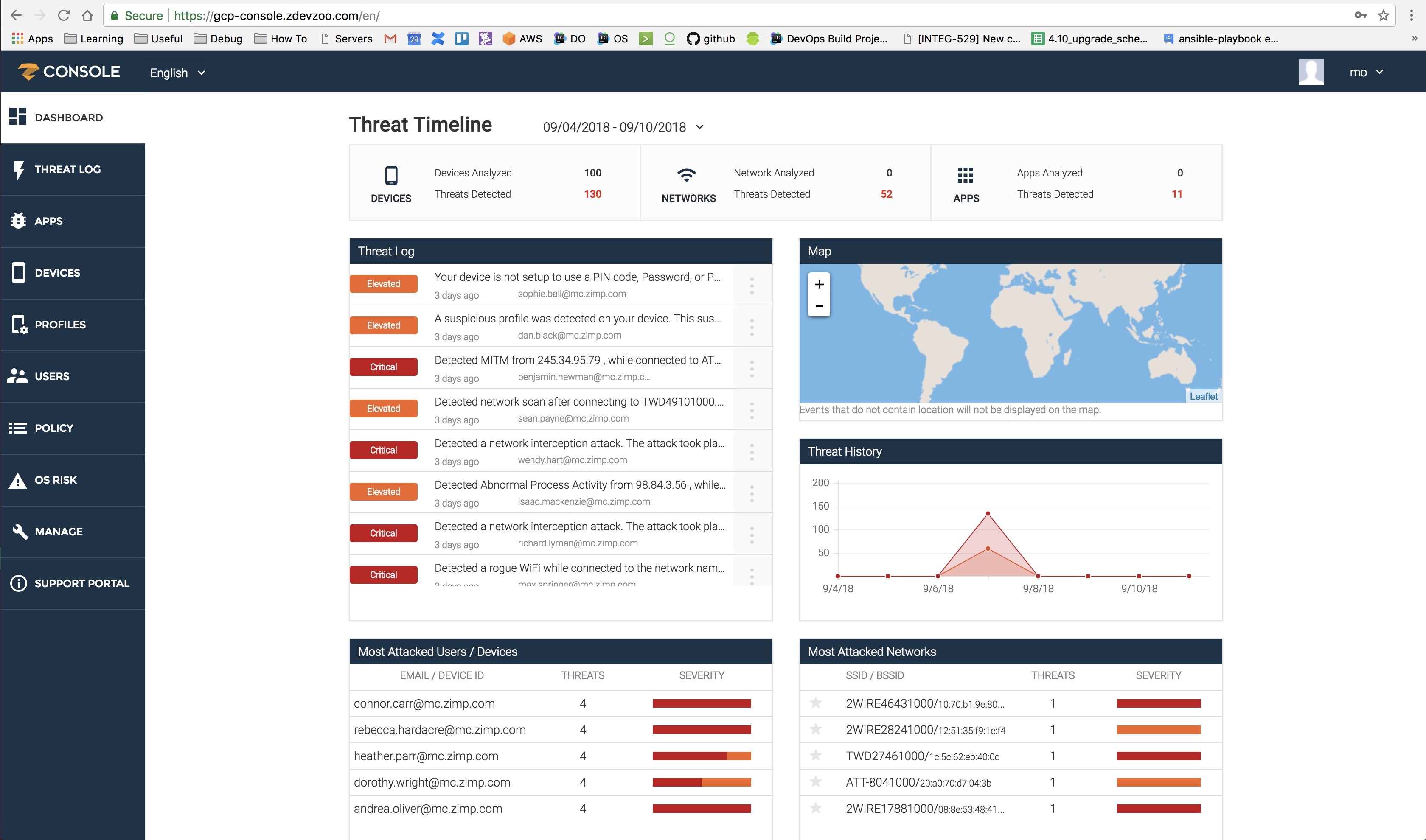This screenshot has width=1426, height=840.
Task: Star the 2WIRE17881000 network
Action: pyautogui.click(x=815, y=808)
